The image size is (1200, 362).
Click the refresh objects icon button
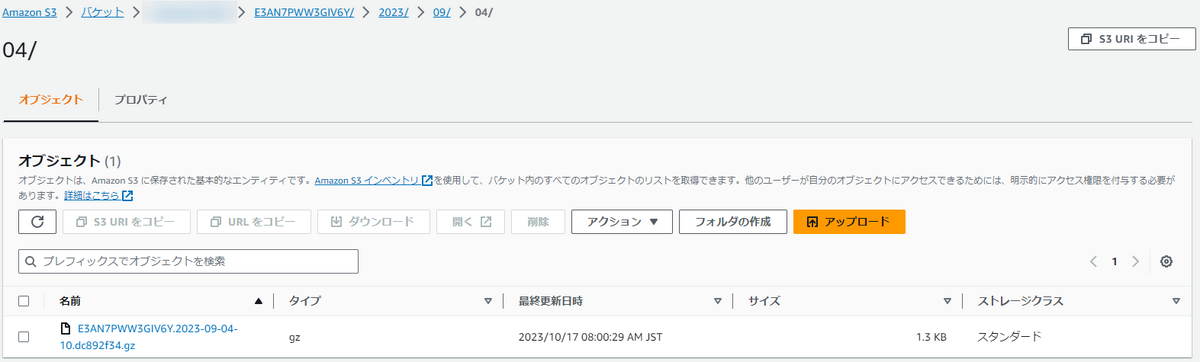pos(37,222)
